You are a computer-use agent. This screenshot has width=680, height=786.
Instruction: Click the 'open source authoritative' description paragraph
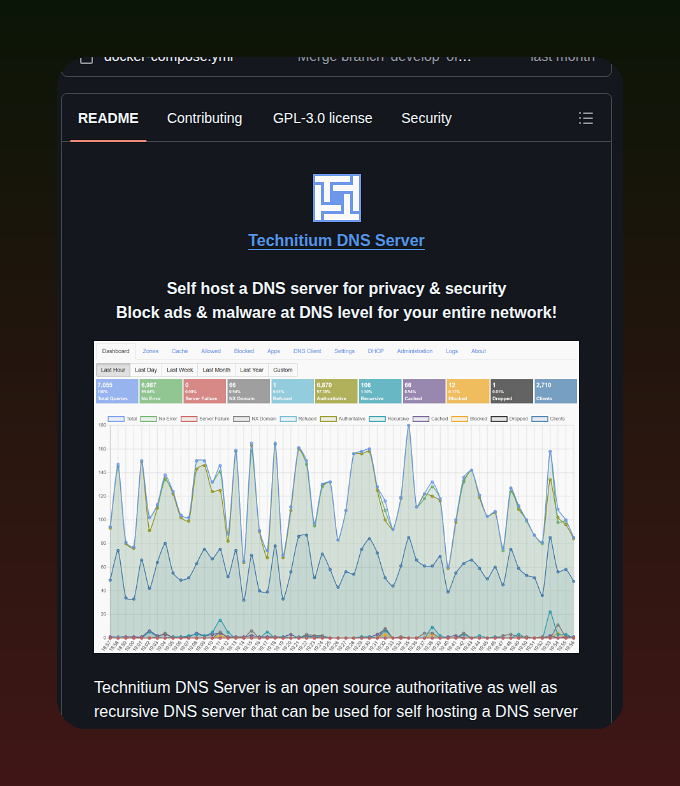pyautogui.click(x=336, y=700)
